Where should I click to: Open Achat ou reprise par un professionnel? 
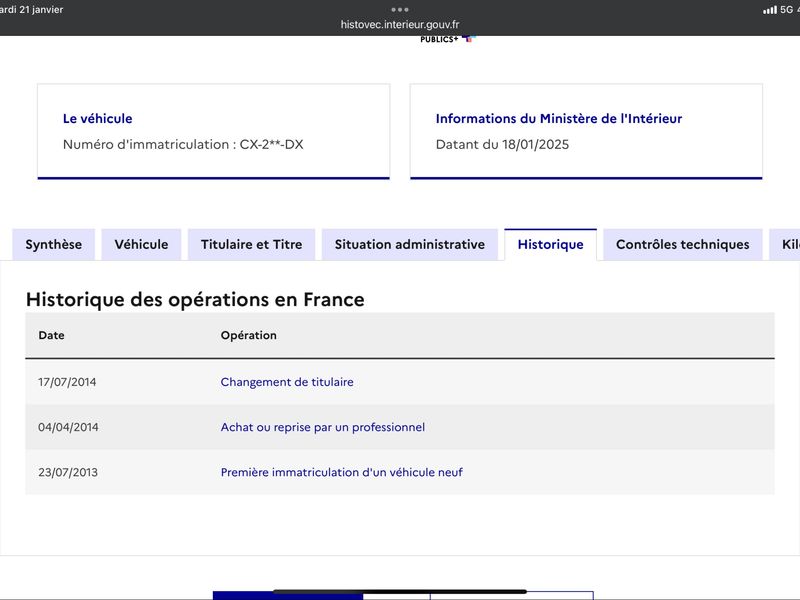click(322, 427)
